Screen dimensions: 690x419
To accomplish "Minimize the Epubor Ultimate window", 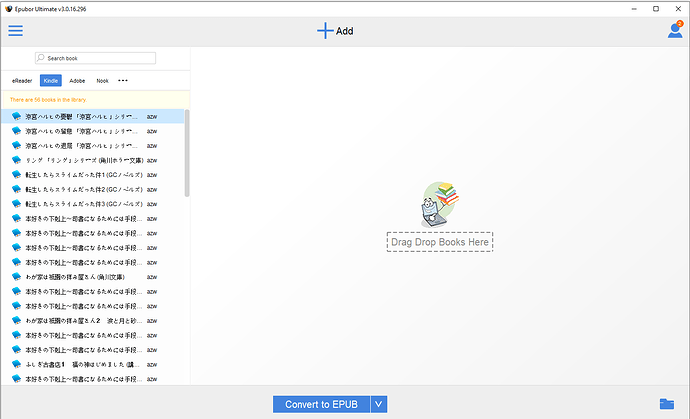I will pos(634,9).
